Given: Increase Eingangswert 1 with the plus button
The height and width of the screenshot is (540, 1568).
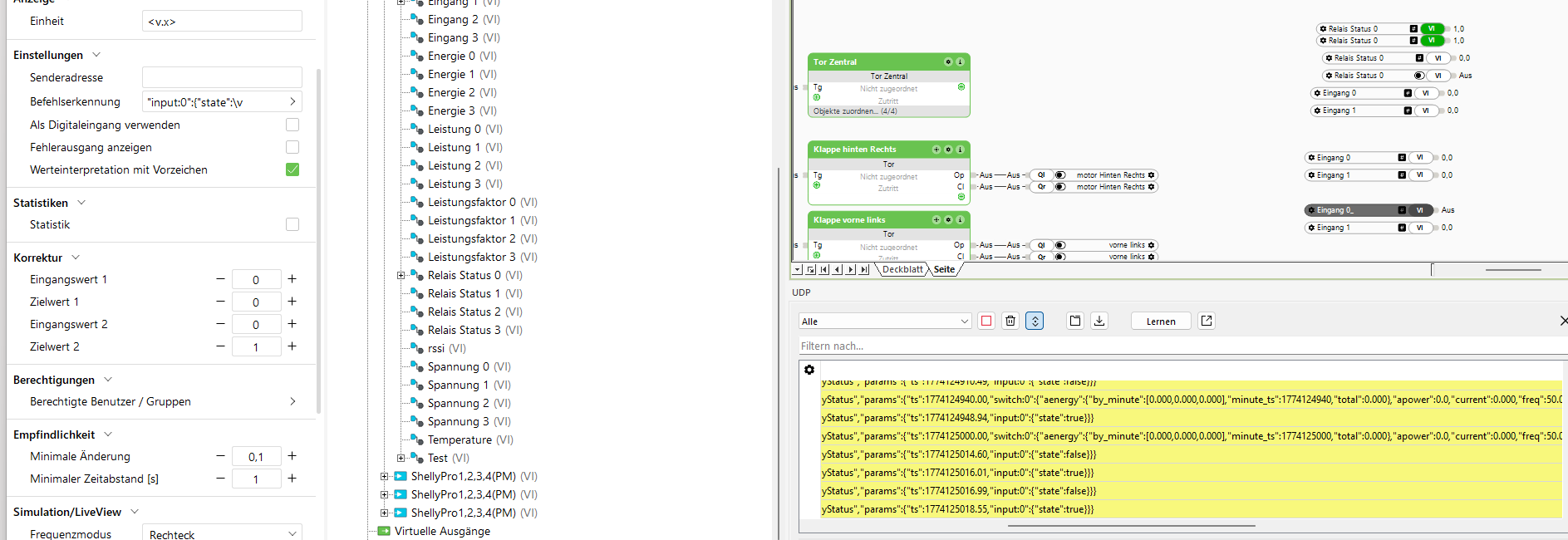Looking at the screenshot, I should pyautogui.click(x=292, y=279).
